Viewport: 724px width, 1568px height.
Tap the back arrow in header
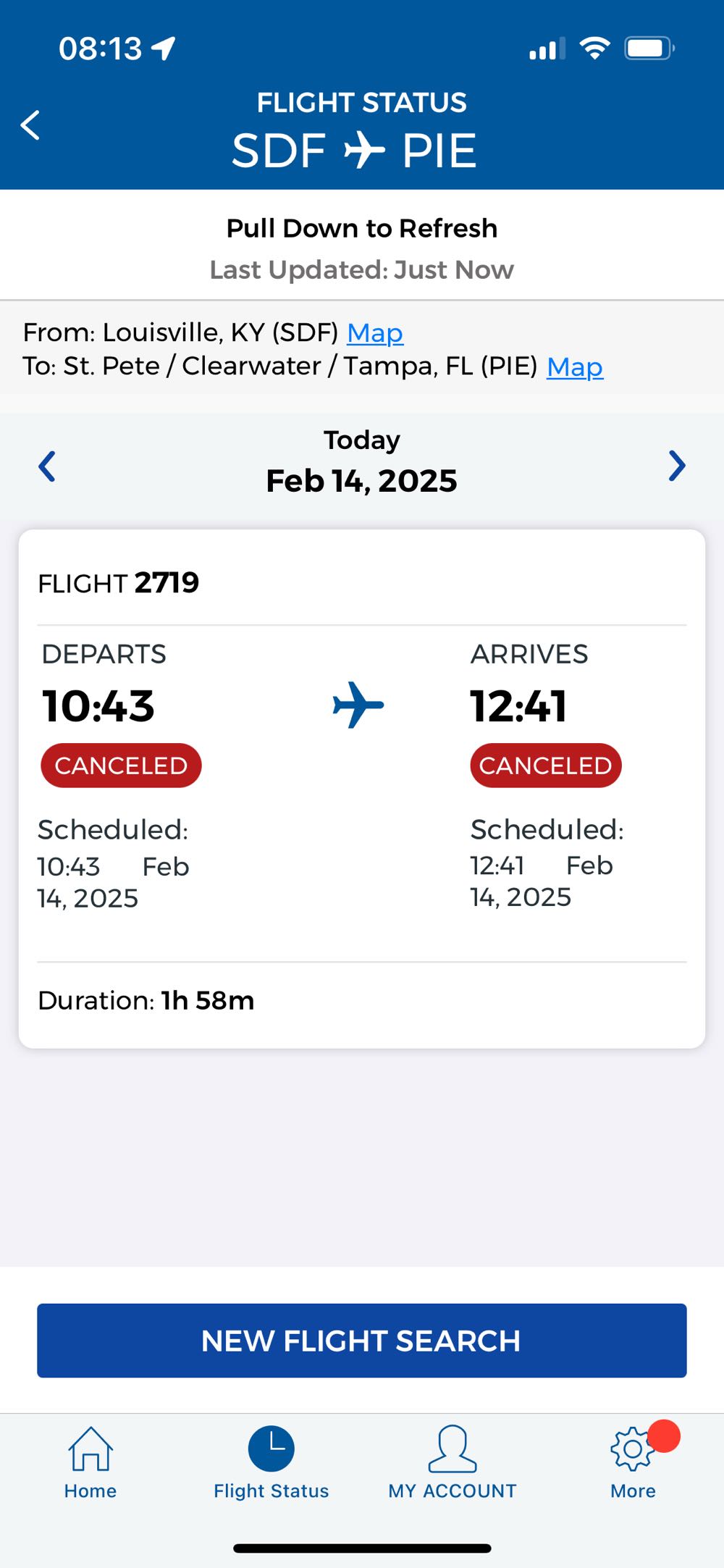[30, 125]
